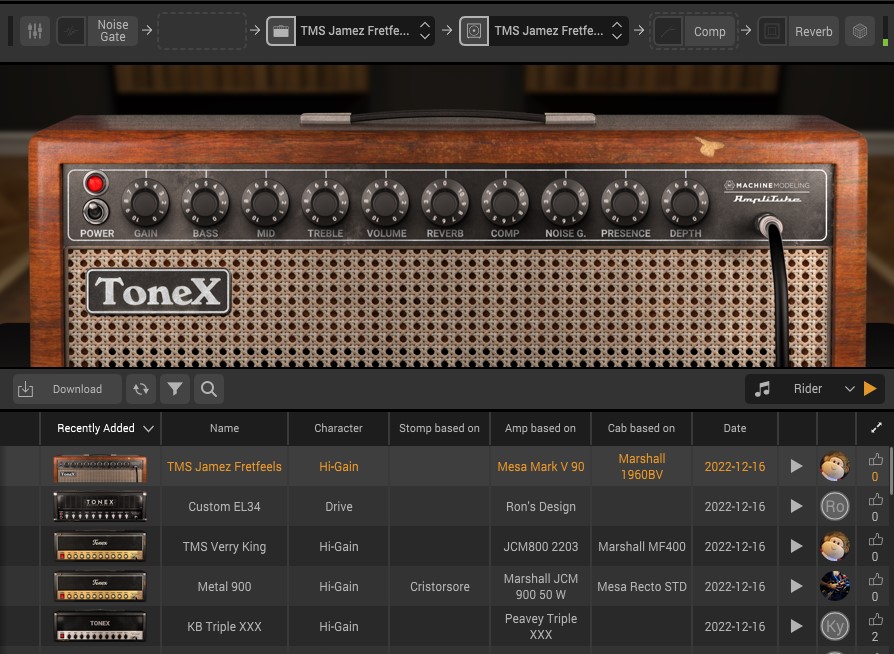Open the mixer sliders icon in signal chain
The width and height of the screenshot is (894, 654).
tap(35, 31)
